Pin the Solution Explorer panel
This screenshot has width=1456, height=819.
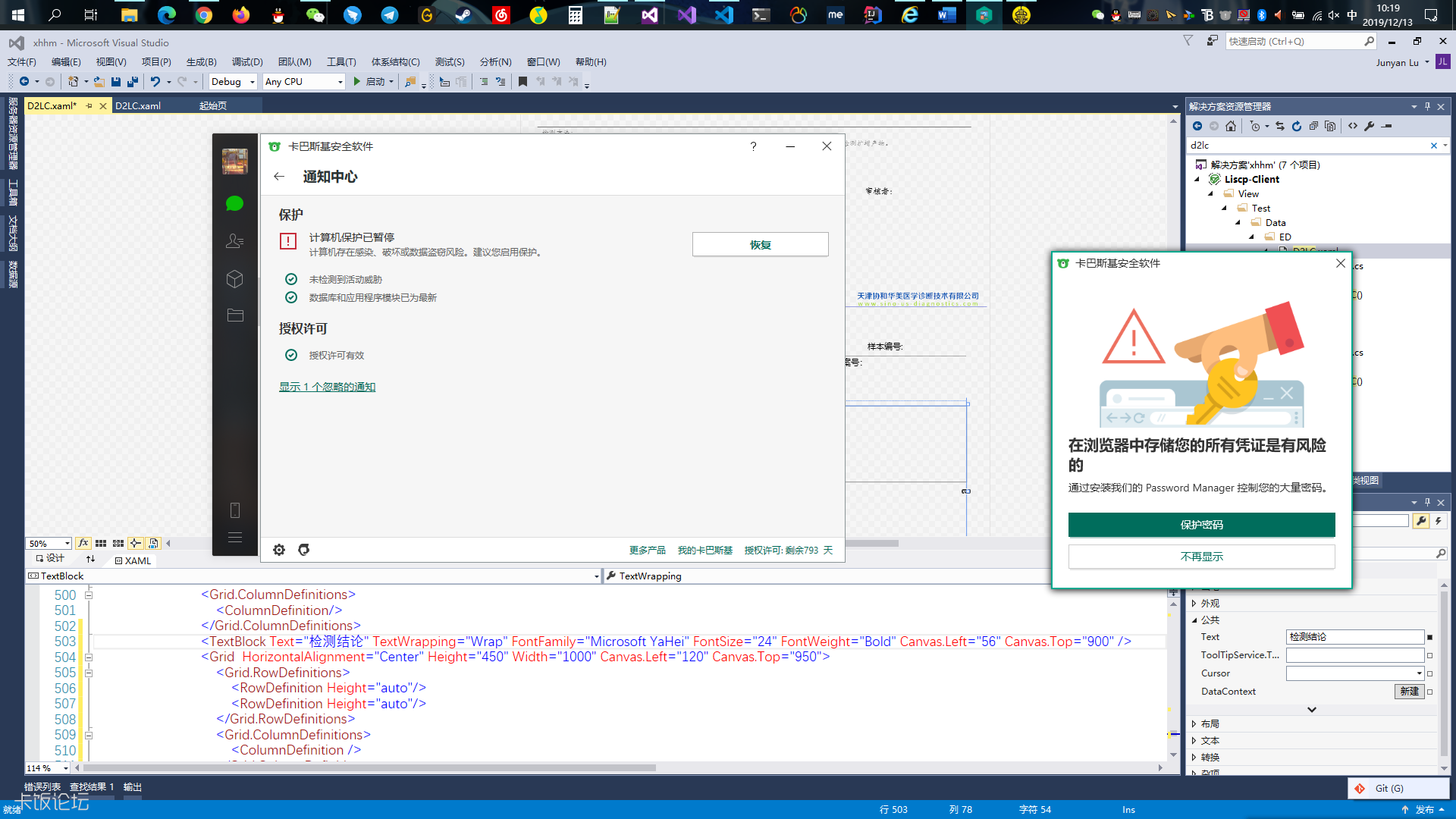click(x=1427, y=107)
